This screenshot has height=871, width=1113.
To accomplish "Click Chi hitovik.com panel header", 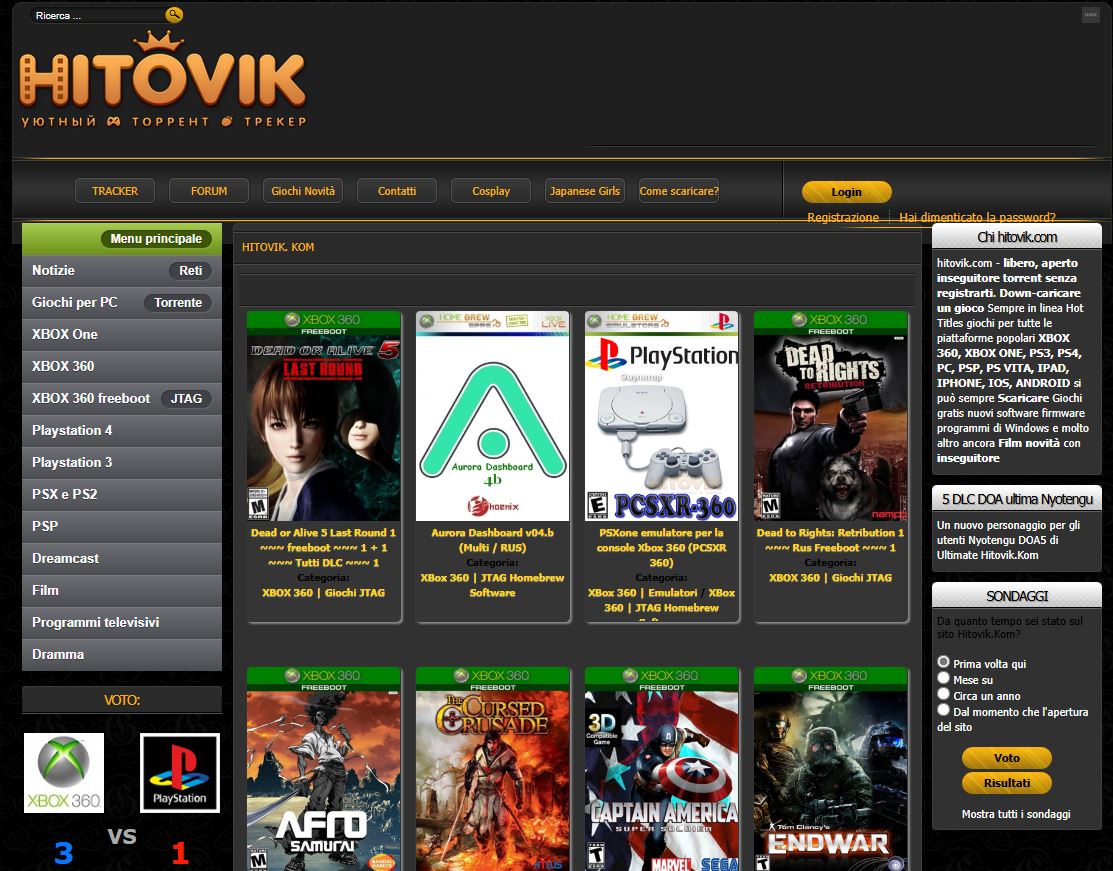I will [x=1017, y=237].
